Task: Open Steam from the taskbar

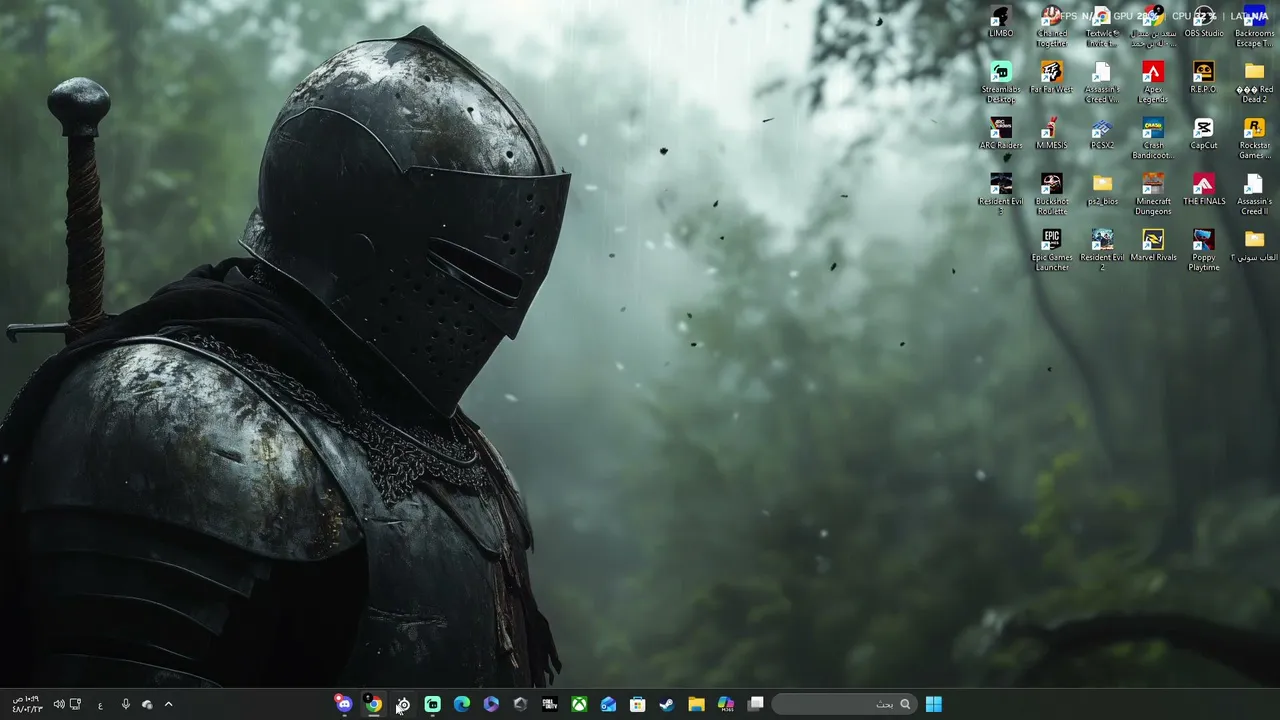Action: point(667,704)
